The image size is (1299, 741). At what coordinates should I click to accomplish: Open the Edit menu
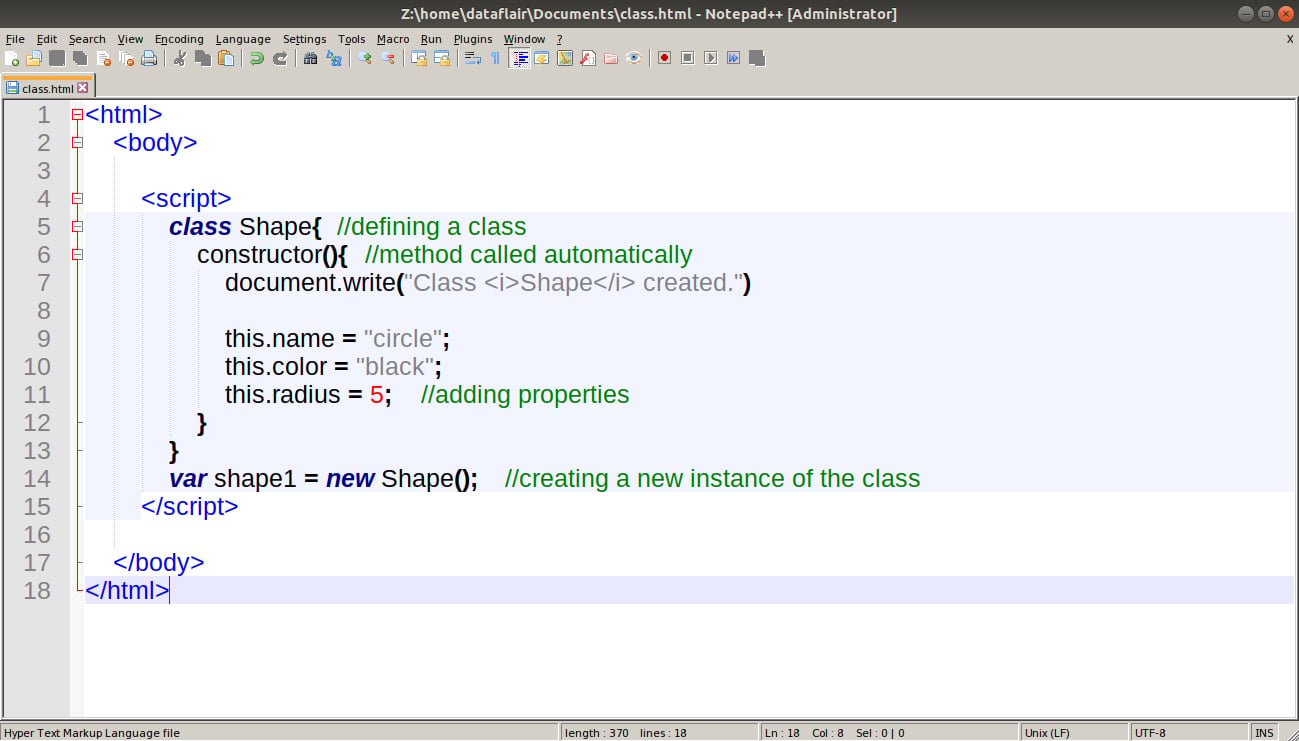pyautogui.click(x=47, y=39)
